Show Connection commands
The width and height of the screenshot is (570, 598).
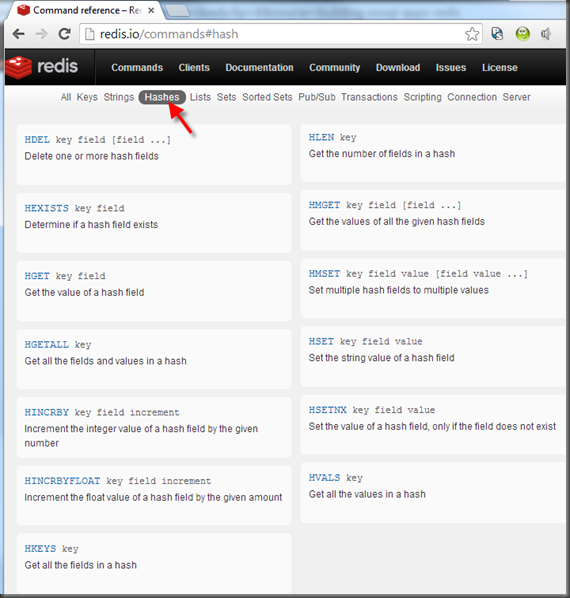tap(472, 97)
